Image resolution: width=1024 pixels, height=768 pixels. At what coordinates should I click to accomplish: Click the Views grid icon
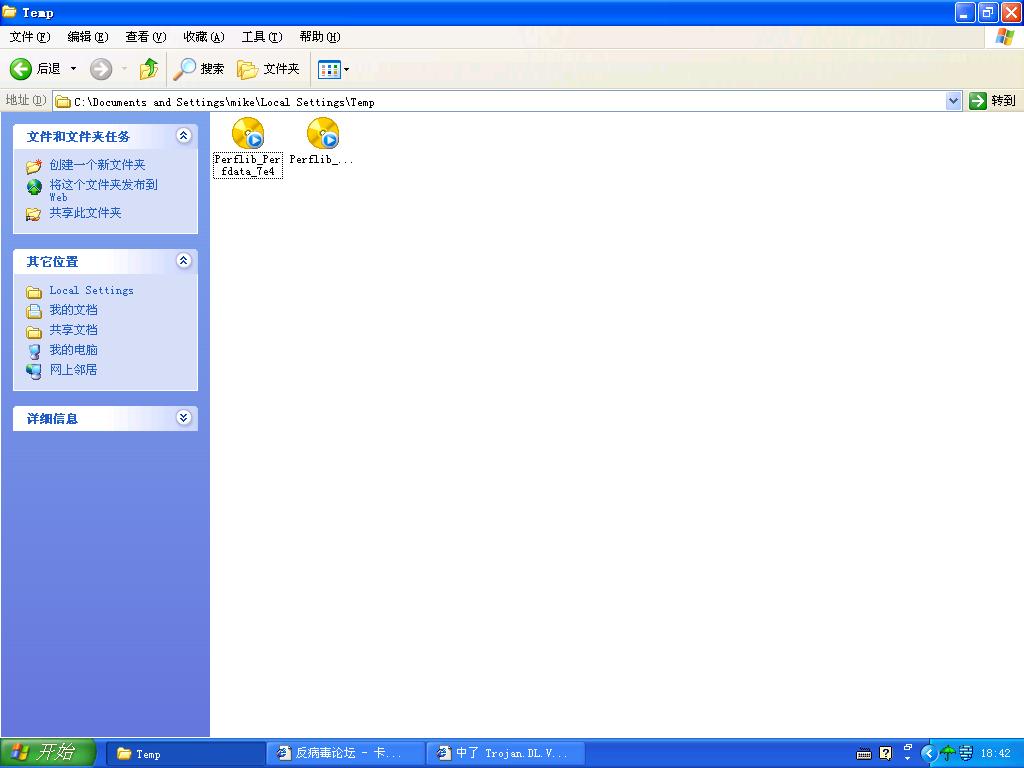click(329, 69)
